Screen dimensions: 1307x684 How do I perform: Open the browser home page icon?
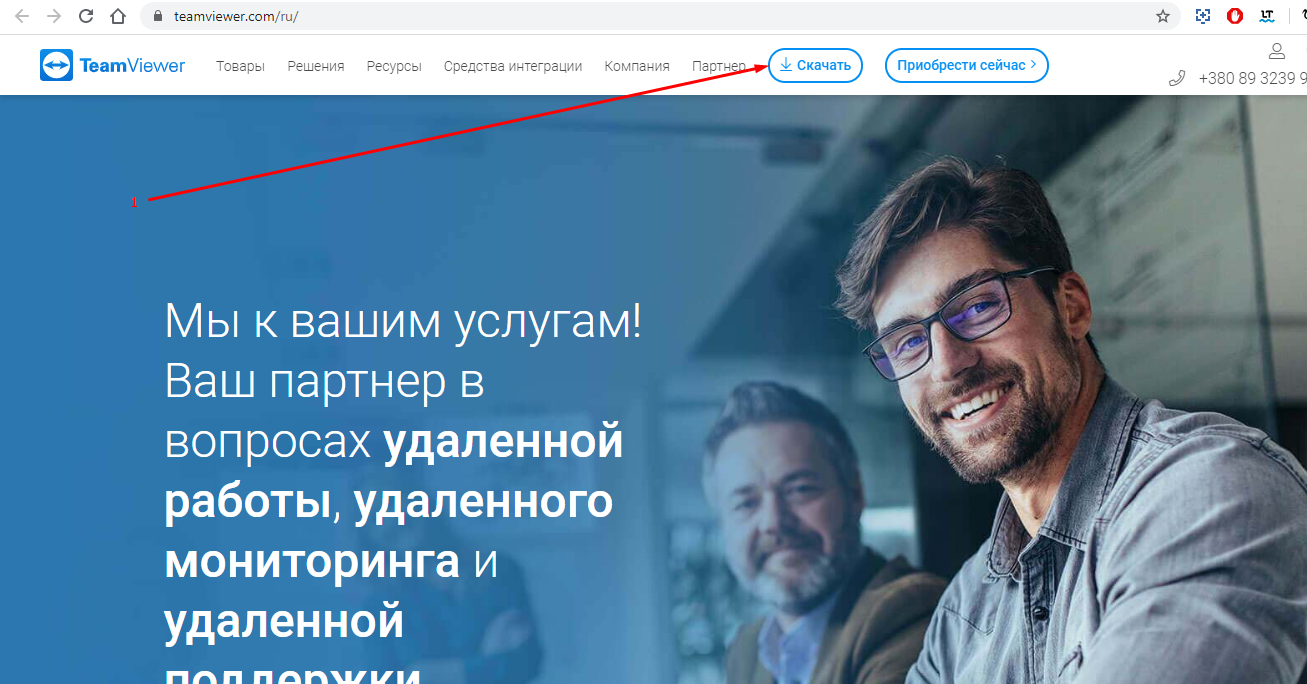118,16
